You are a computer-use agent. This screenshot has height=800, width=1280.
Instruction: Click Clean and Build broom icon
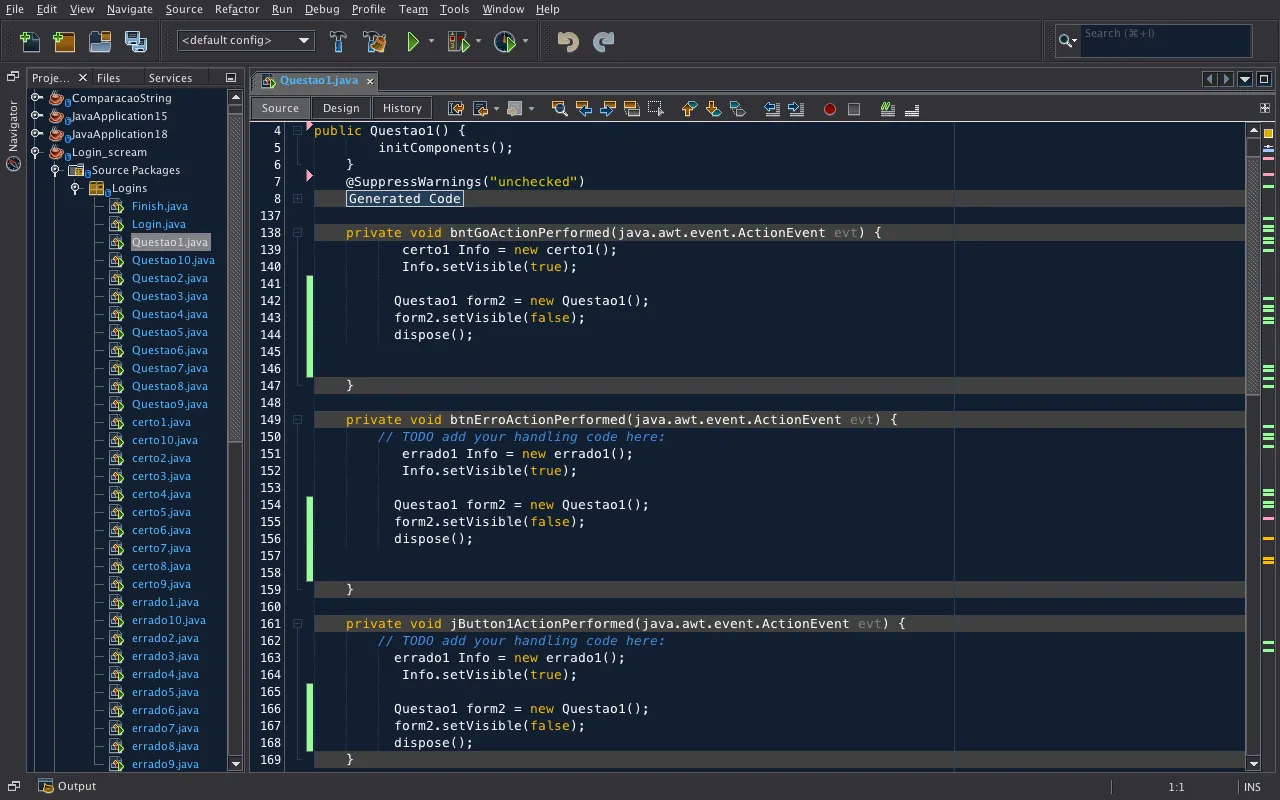click(375, 41)
